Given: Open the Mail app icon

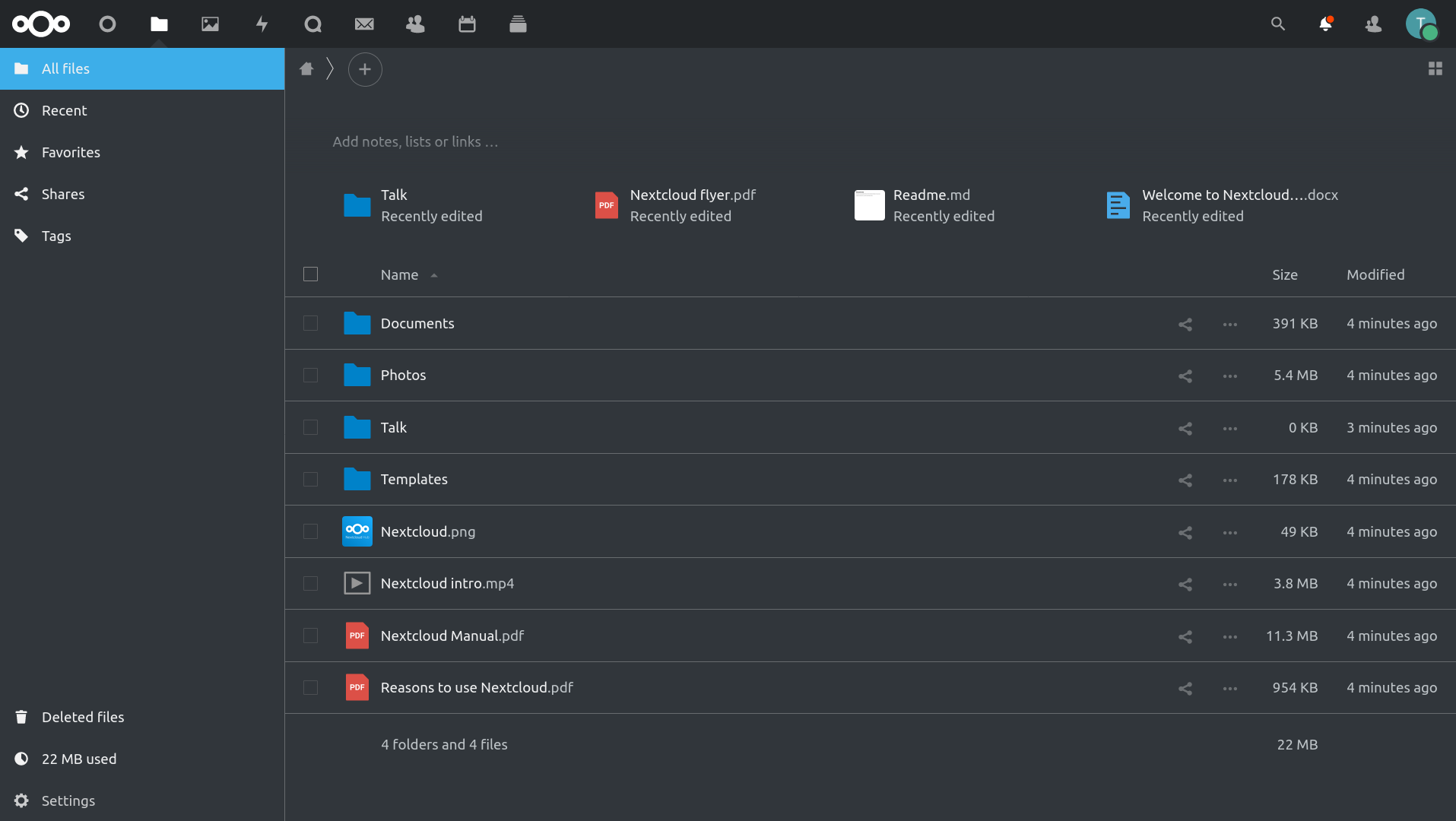Looking at the screenshot, I should [364, 24].
